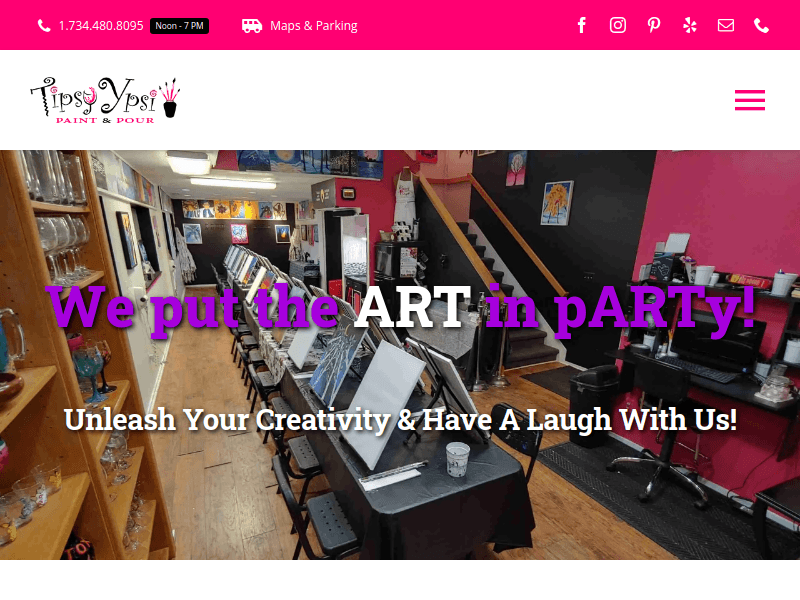800x600 pixels.
Task: Call the 1.734.480.8095 number link
Action: point(101,26)
